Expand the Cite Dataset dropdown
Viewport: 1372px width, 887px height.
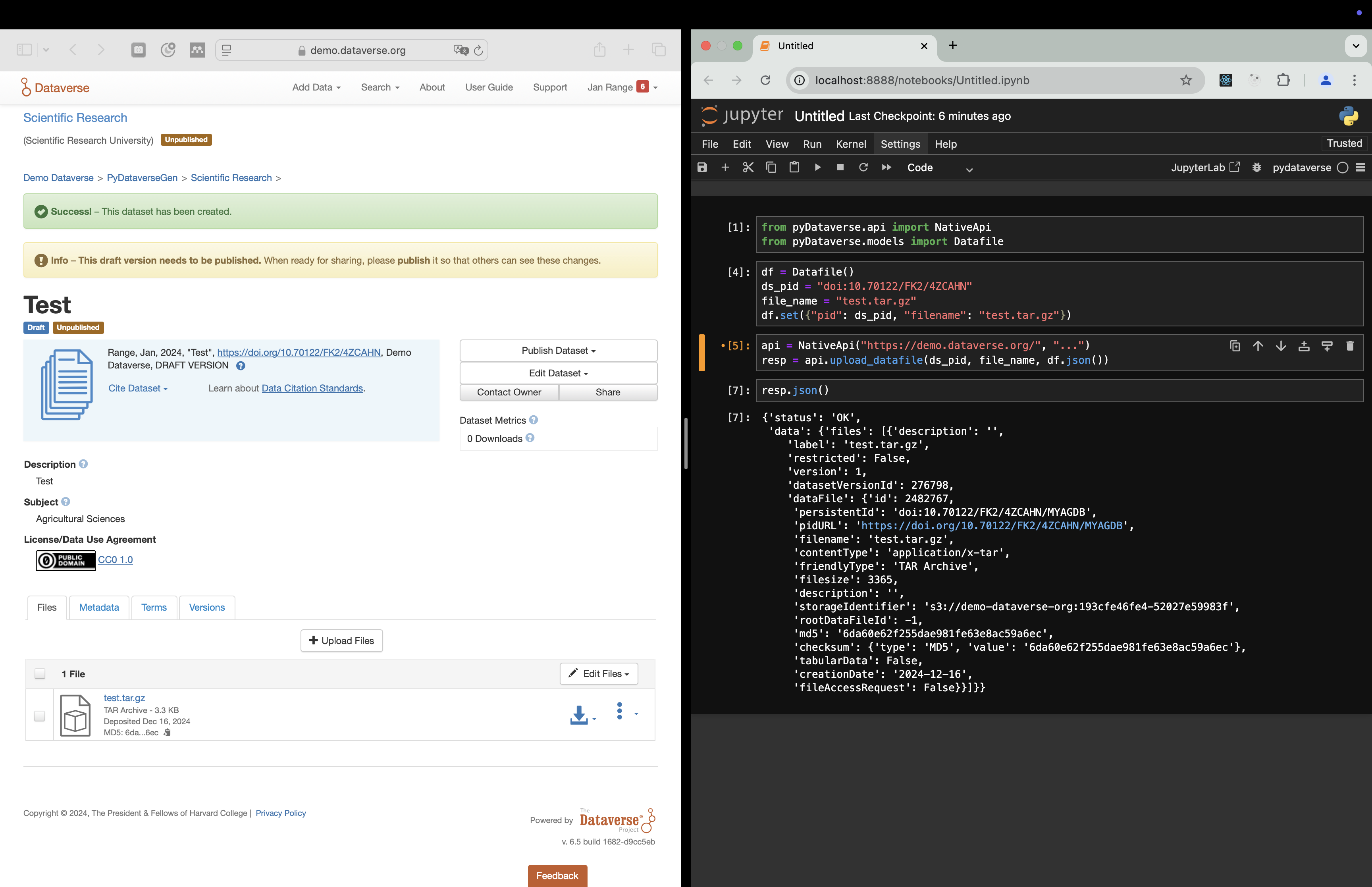[x=138, y=388]
